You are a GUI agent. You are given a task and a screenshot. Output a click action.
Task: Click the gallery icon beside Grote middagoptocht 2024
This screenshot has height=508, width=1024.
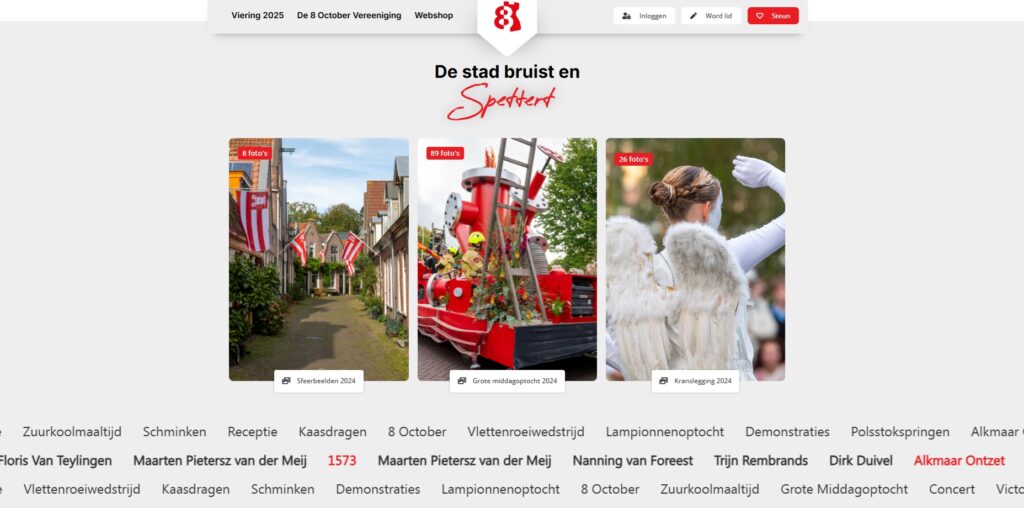tap(462, 381)
